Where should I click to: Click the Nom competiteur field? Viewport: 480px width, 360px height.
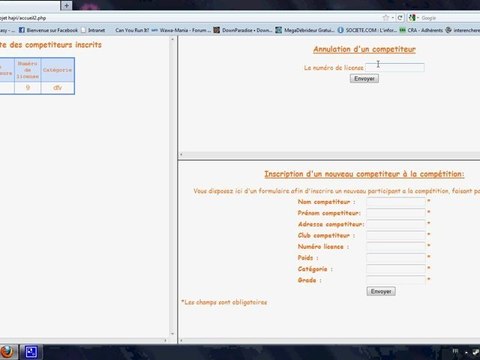tap(396, 201)
